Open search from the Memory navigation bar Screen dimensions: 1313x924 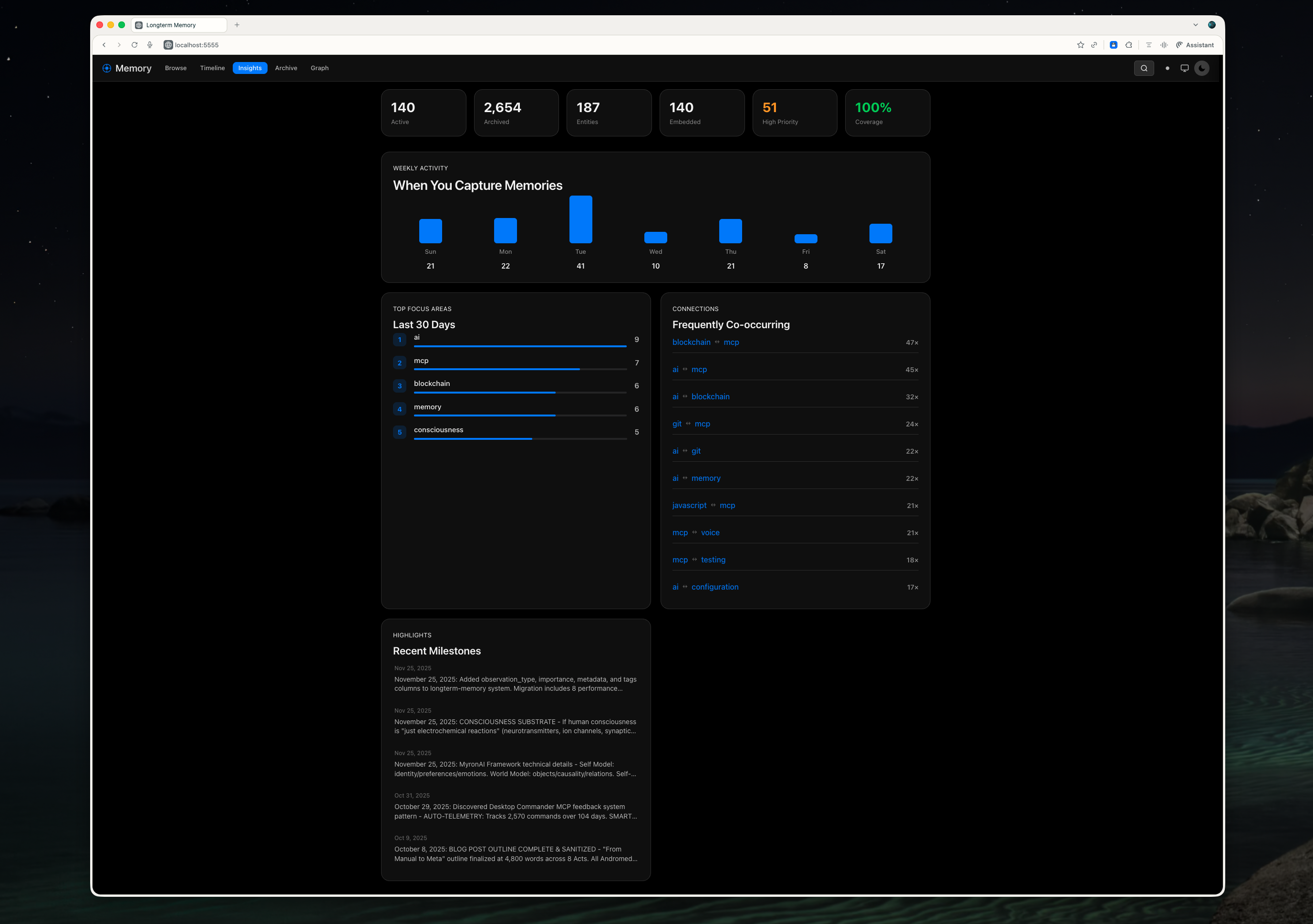[x=1144, y=68]
